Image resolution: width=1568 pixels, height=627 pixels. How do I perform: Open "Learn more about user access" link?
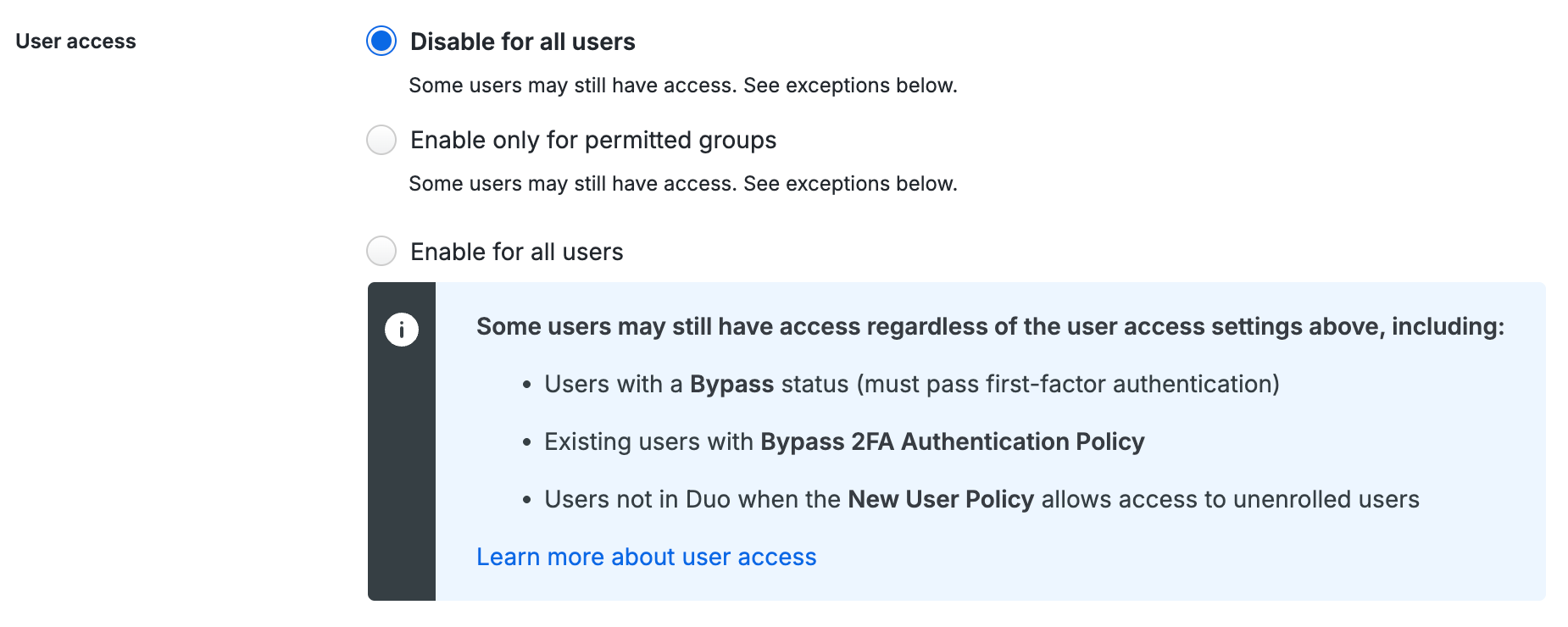click(646, 557)
